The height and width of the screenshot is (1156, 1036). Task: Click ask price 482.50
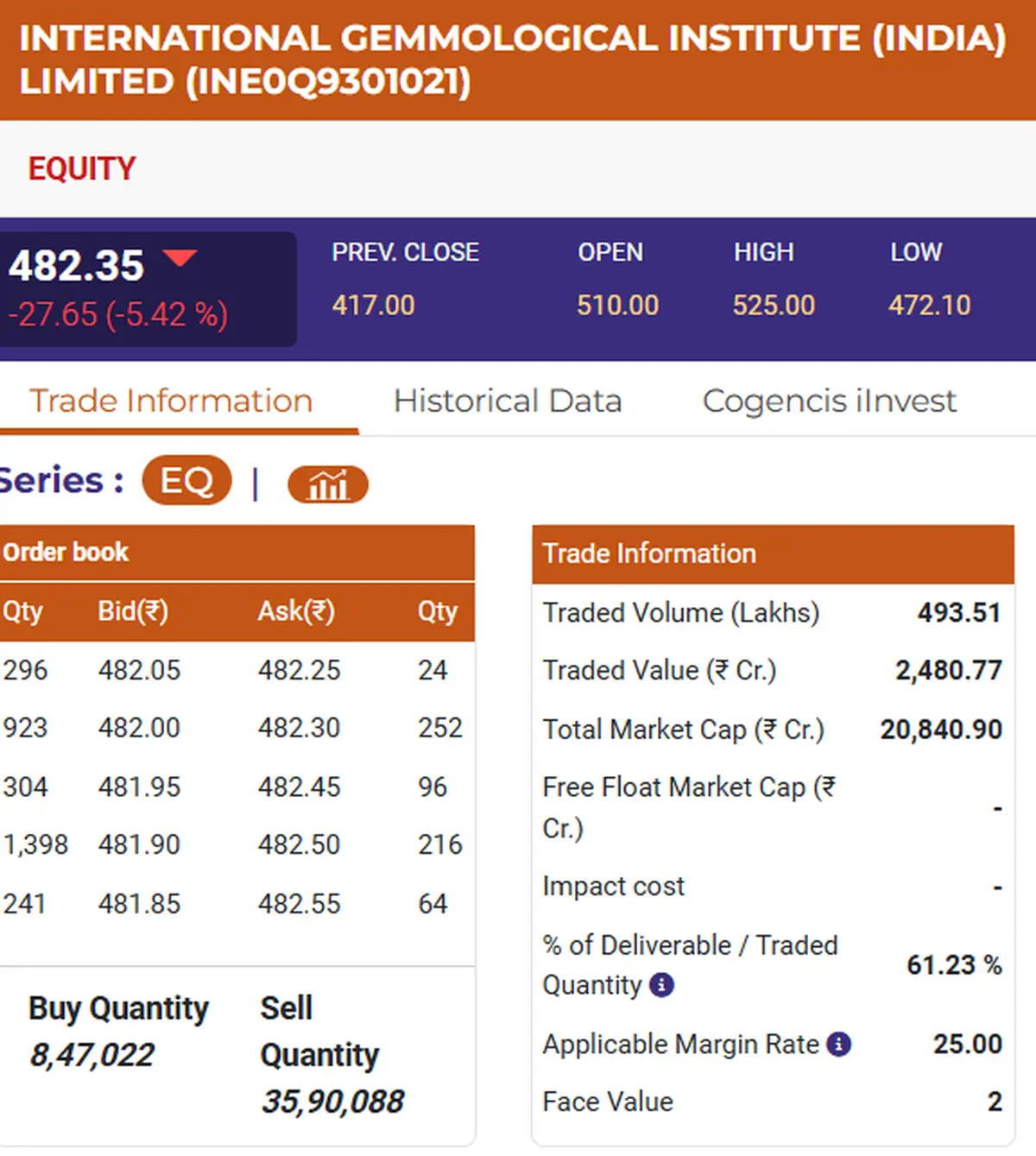[300, 845]
